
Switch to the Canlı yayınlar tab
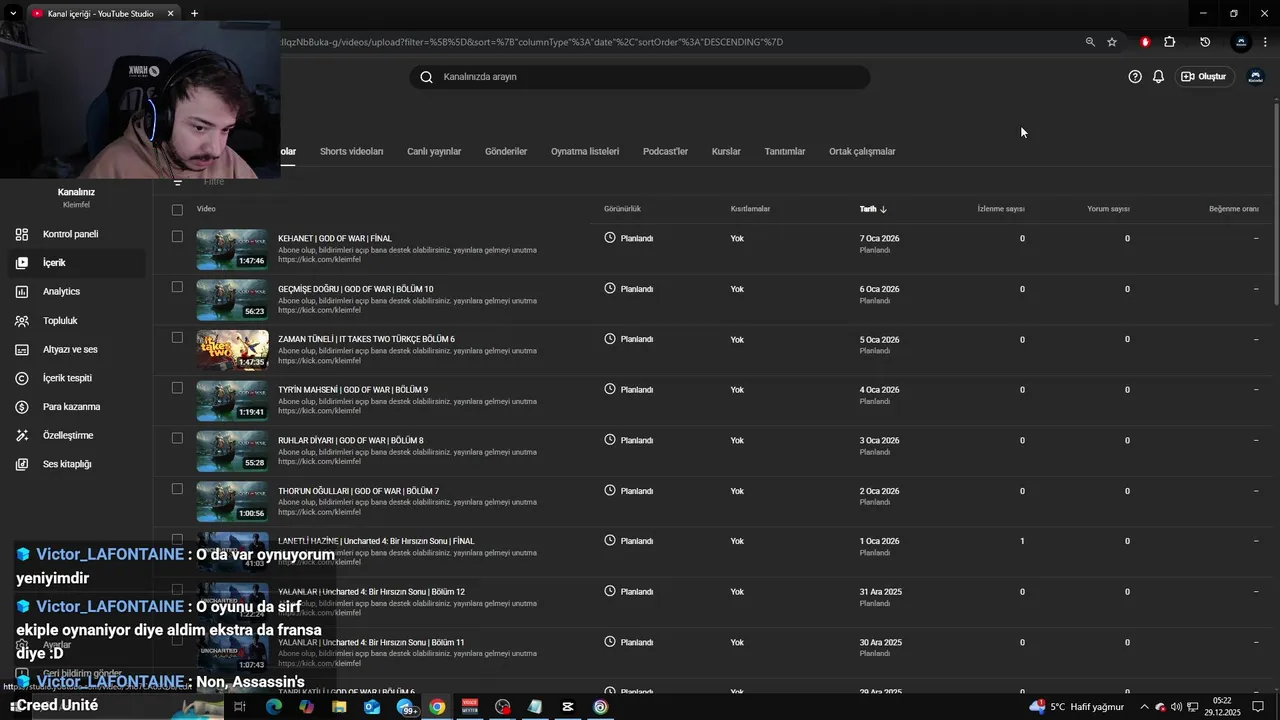(x=434, y=152)
